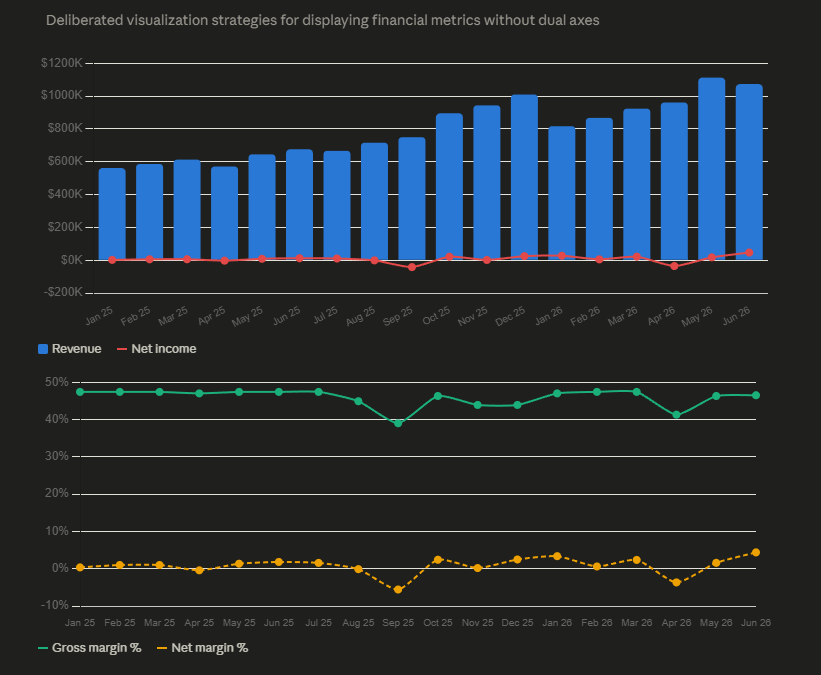Select the May 26 revenue bar
The image size is (821, 675).
[x=712, y=169]
